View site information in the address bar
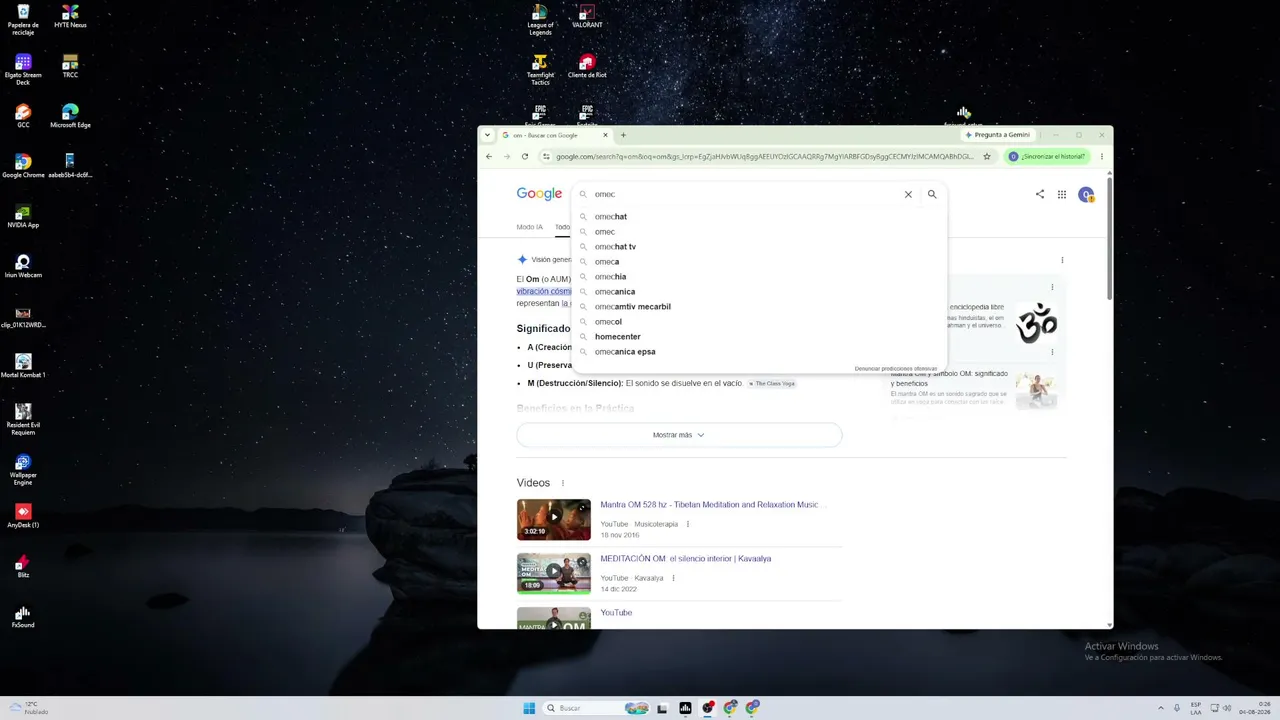 click(546, 156)
